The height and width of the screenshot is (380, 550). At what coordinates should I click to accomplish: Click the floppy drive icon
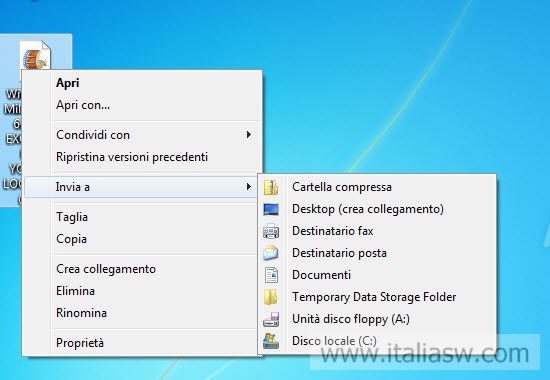[x=271, y=319]
